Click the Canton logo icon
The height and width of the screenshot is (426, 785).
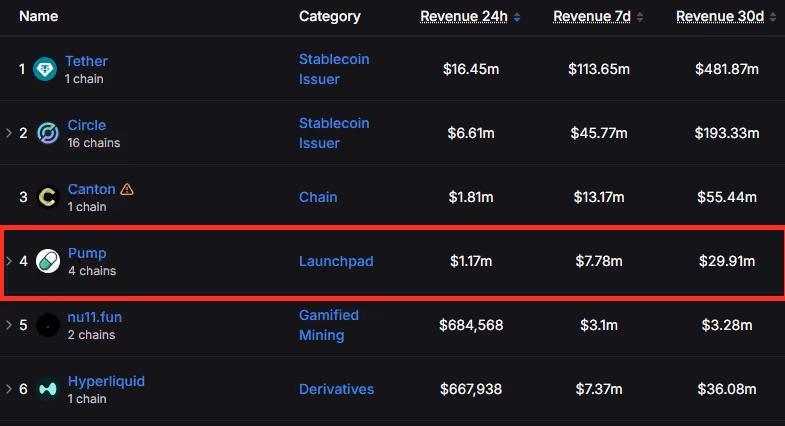[48, 197]
